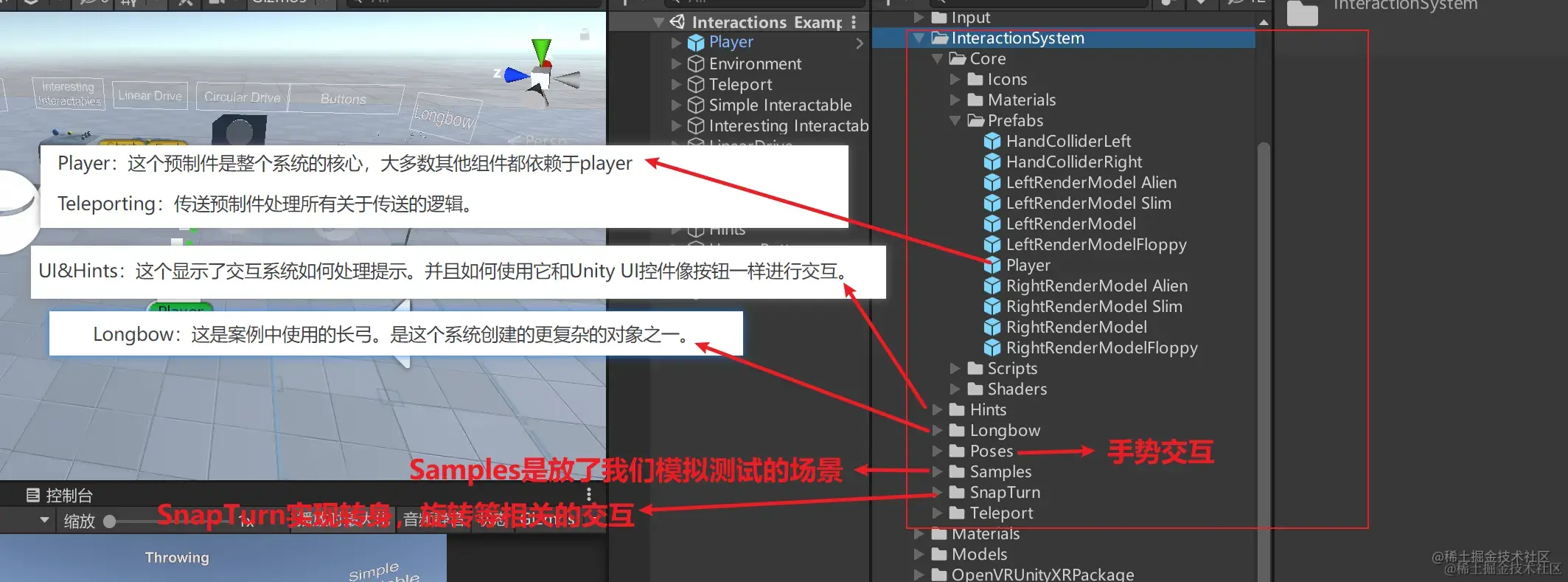Expand the Environment object in hierarchy
The image size is (1568, 582).
click(x=676, y=64)
